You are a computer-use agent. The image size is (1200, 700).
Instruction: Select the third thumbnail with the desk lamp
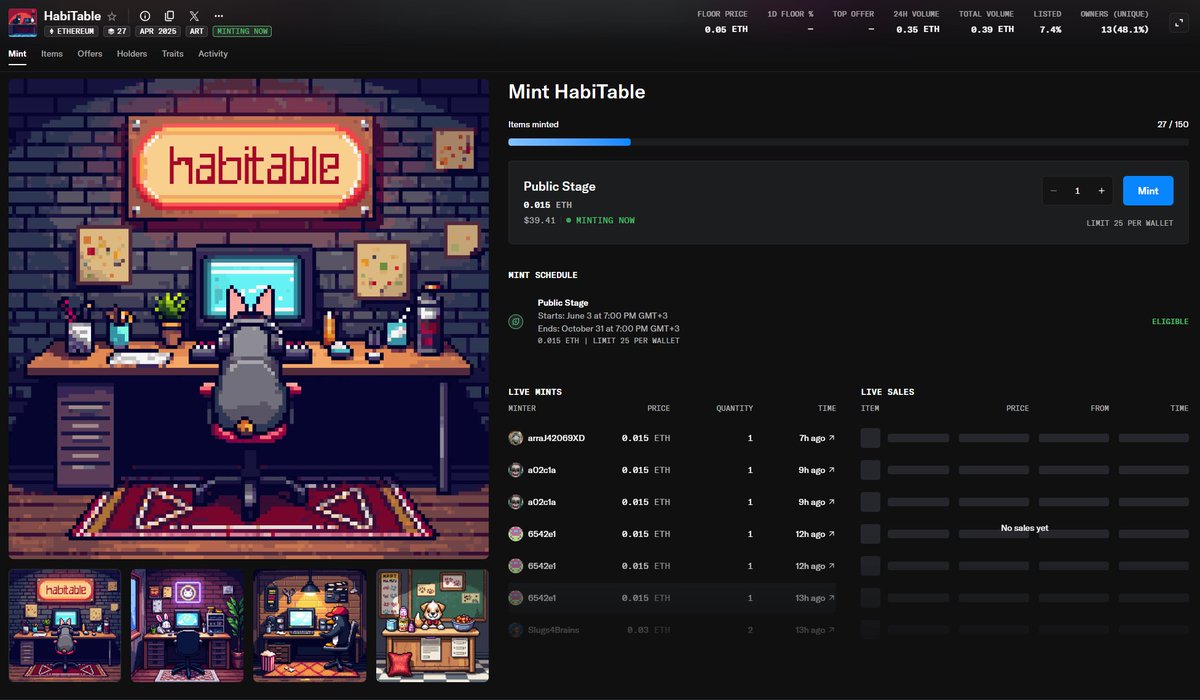[x=309, y=626]
